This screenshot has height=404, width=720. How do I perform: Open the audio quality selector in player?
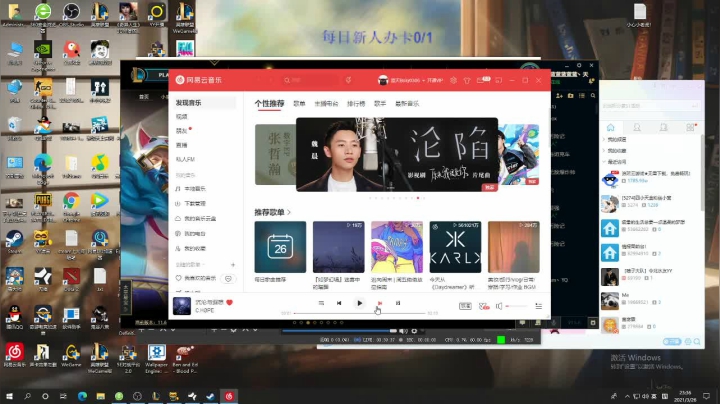click(465, 306)
